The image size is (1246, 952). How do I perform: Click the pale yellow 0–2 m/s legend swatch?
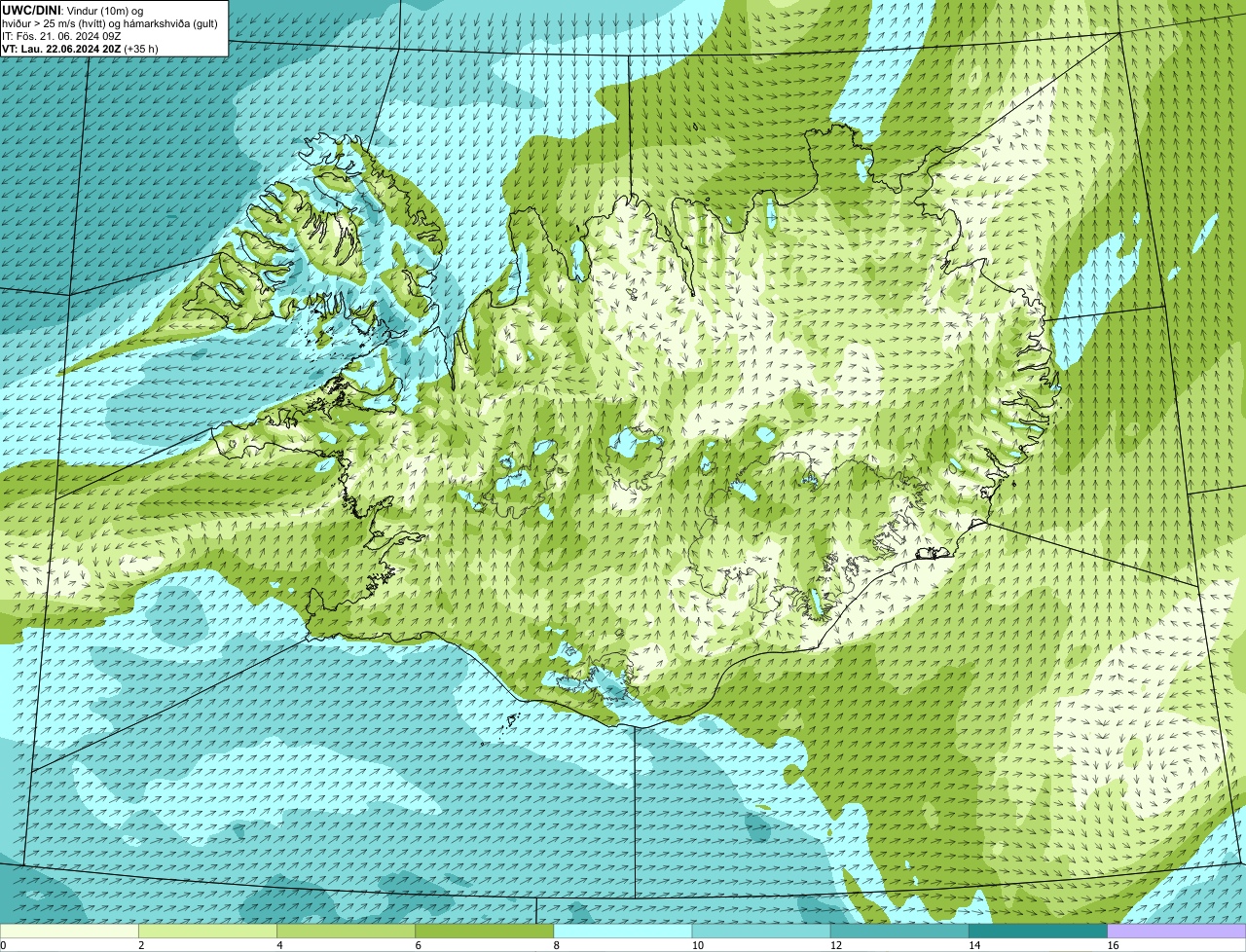tap(69, 932)
